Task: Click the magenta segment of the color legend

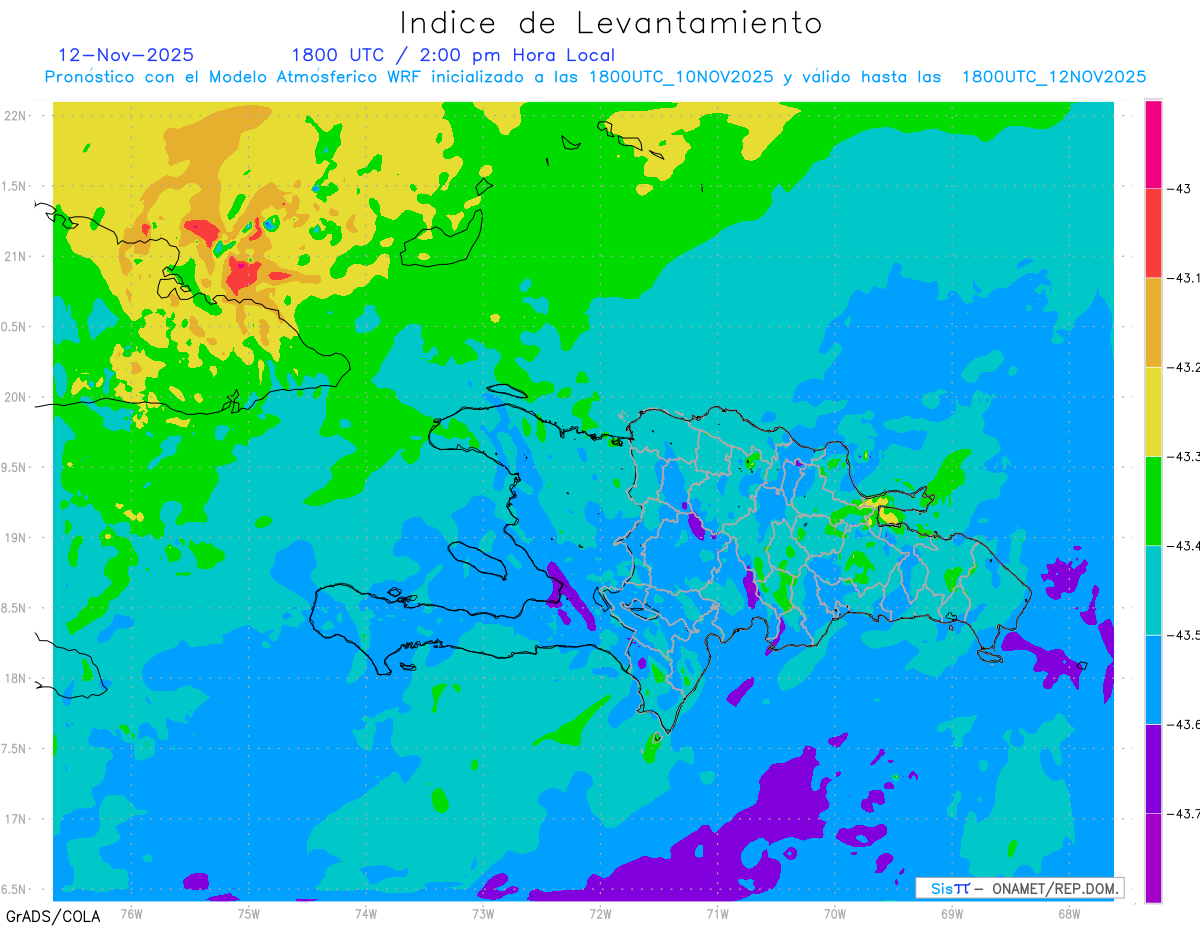Action: (x=1153, y=144)
